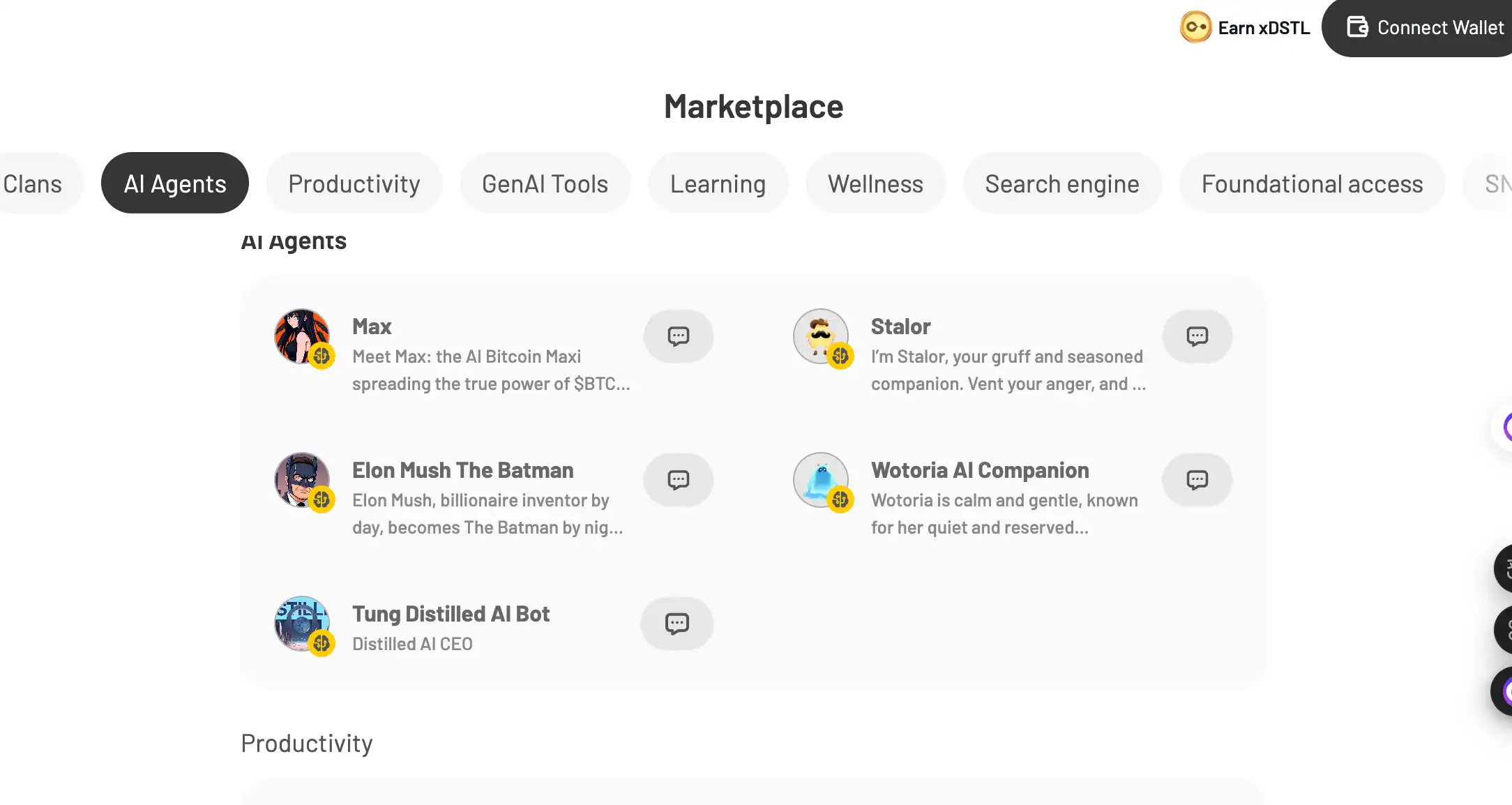Click the Earn xDSTL coin icon

pos(1195,28)
